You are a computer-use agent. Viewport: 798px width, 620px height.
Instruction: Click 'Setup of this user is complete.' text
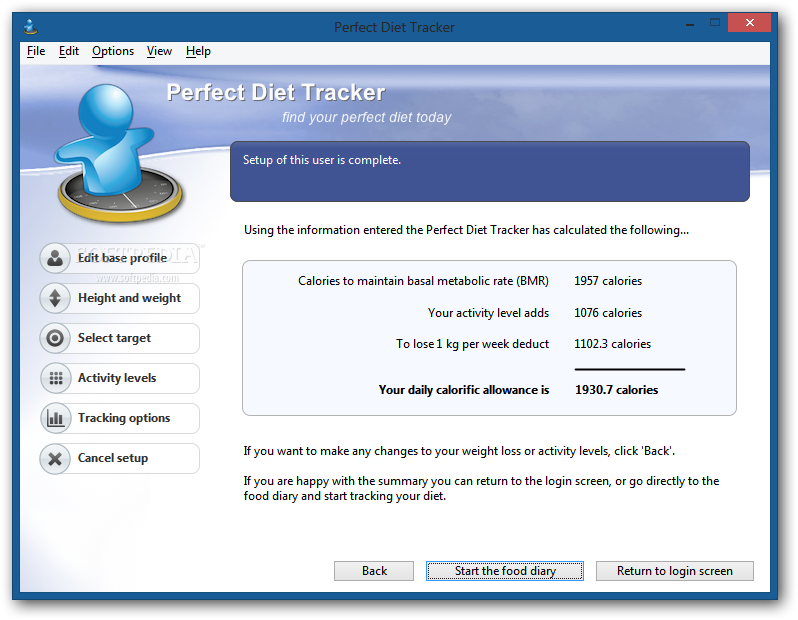coord(322,160)
